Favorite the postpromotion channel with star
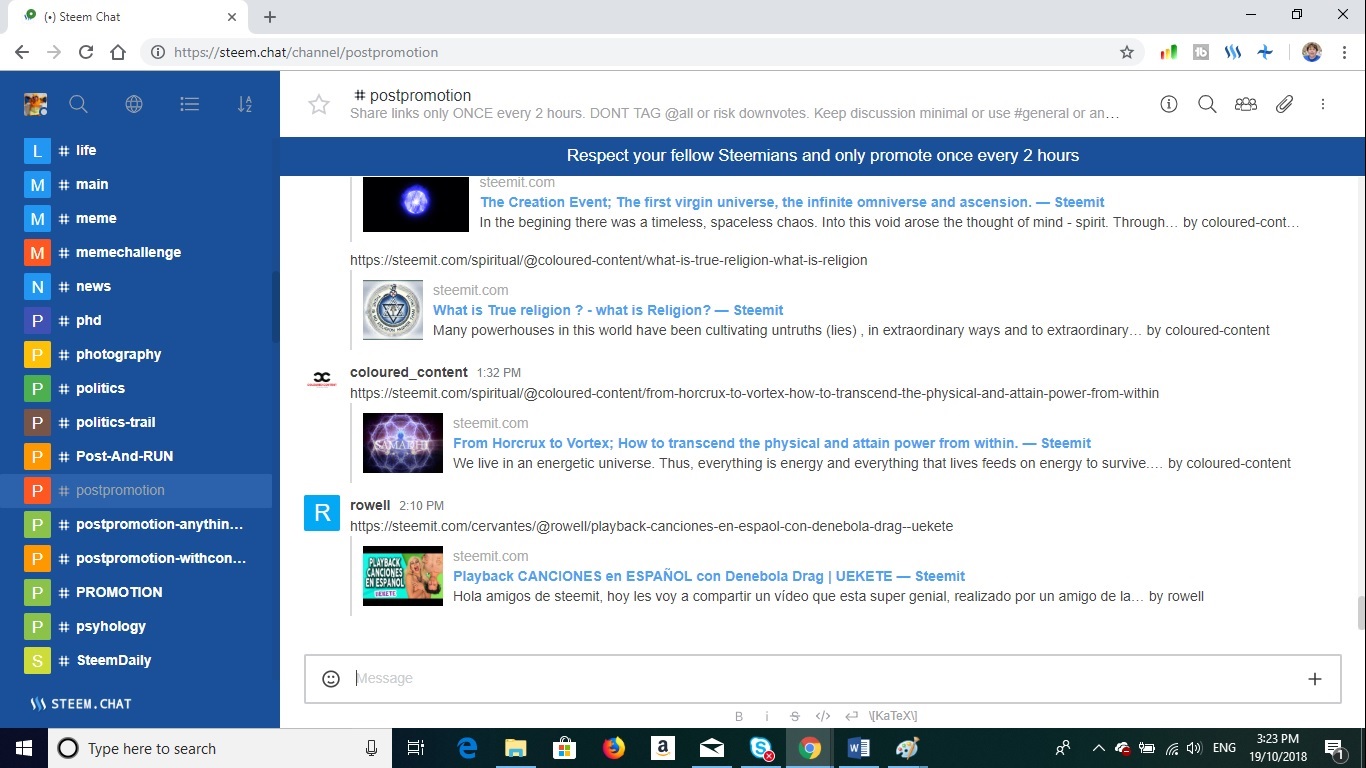This screenshot has width=1366, height=768. 319,104
